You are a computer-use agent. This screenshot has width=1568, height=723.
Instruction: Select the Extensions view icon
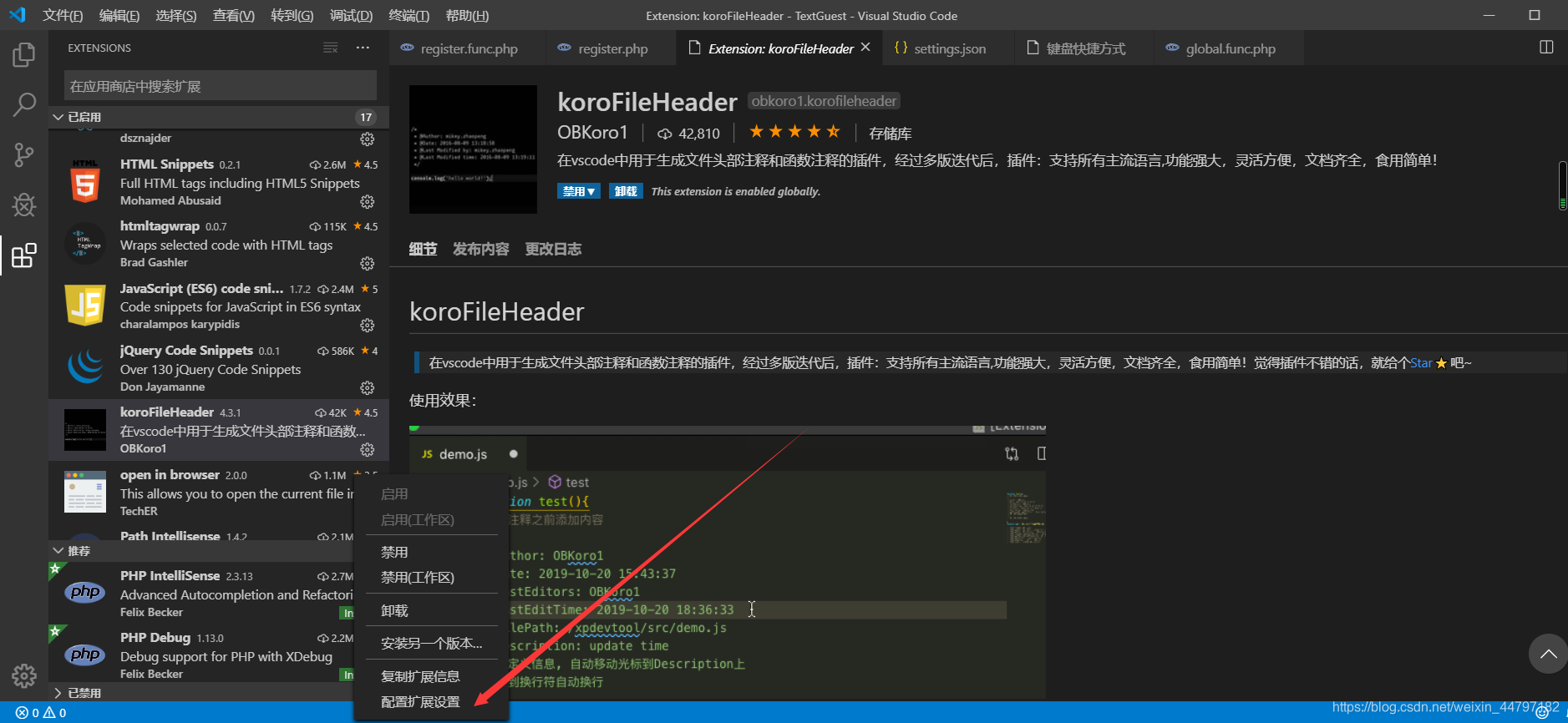(24, 255)
